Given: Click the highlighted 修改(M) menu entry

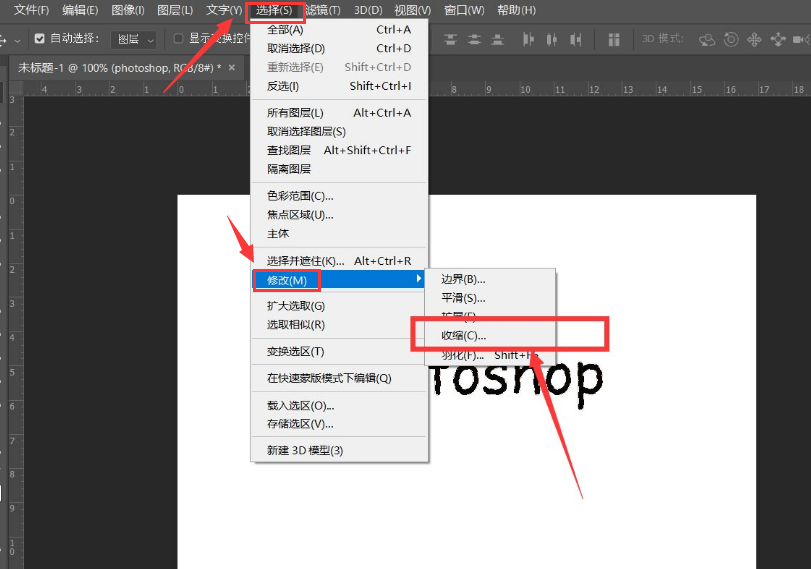Looking at the screenshot, I should (x=339, y=280).
